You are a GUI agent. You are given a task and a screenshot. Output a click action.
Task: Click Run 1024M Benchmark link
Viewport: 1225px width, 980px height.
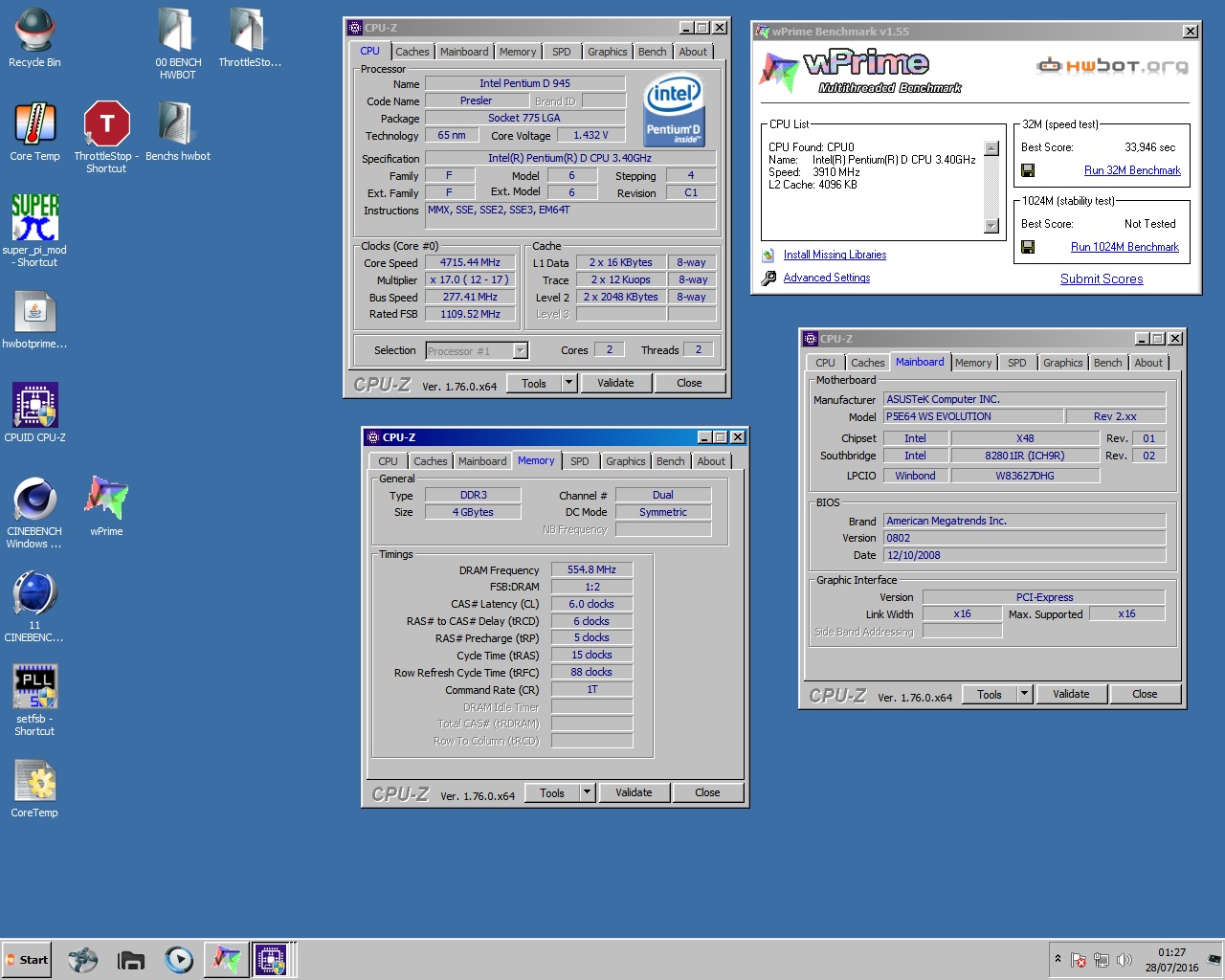point(1125,247)
